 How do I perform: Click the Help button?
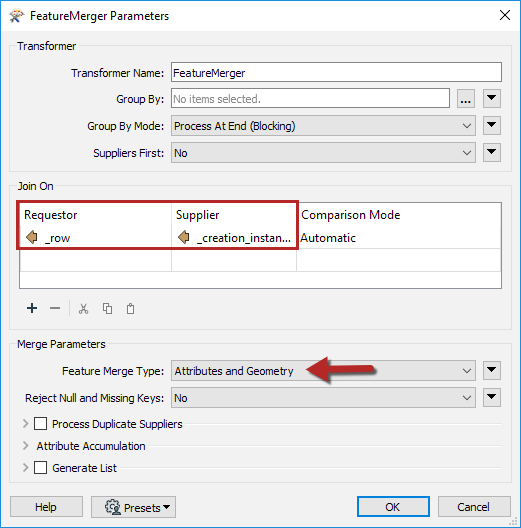[46, 506]
